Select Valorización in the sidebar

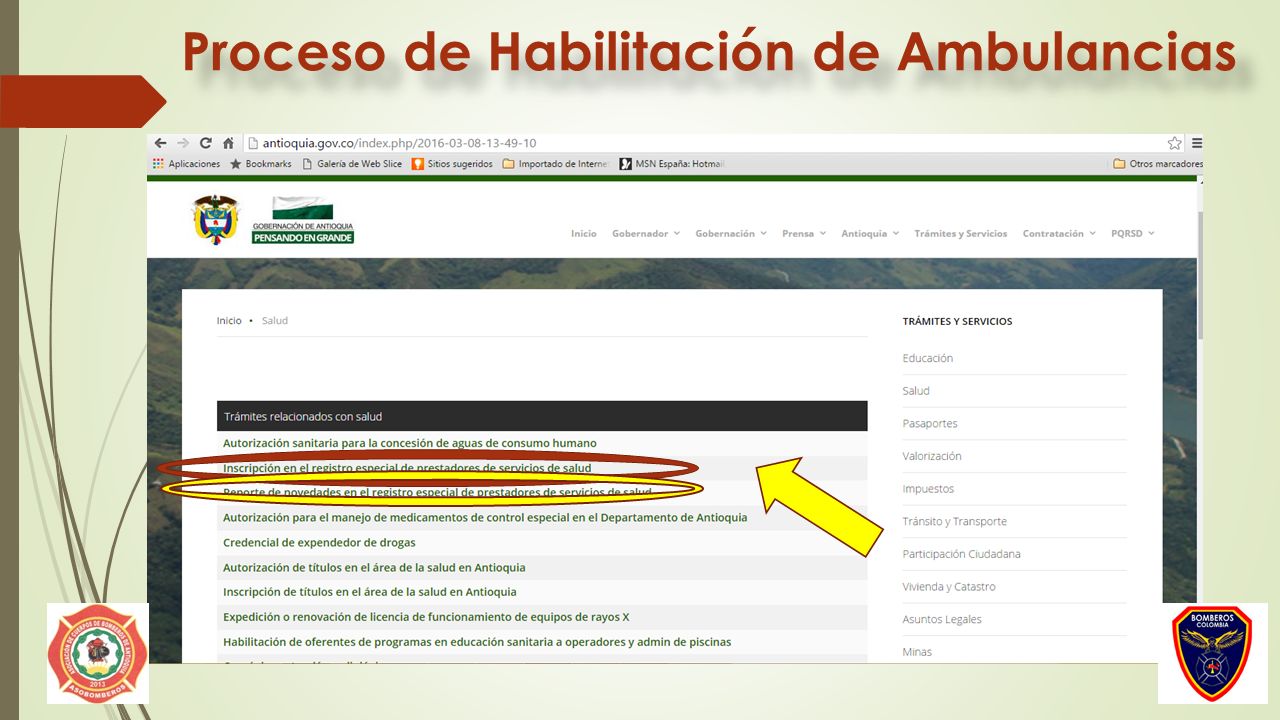(931, 456)
